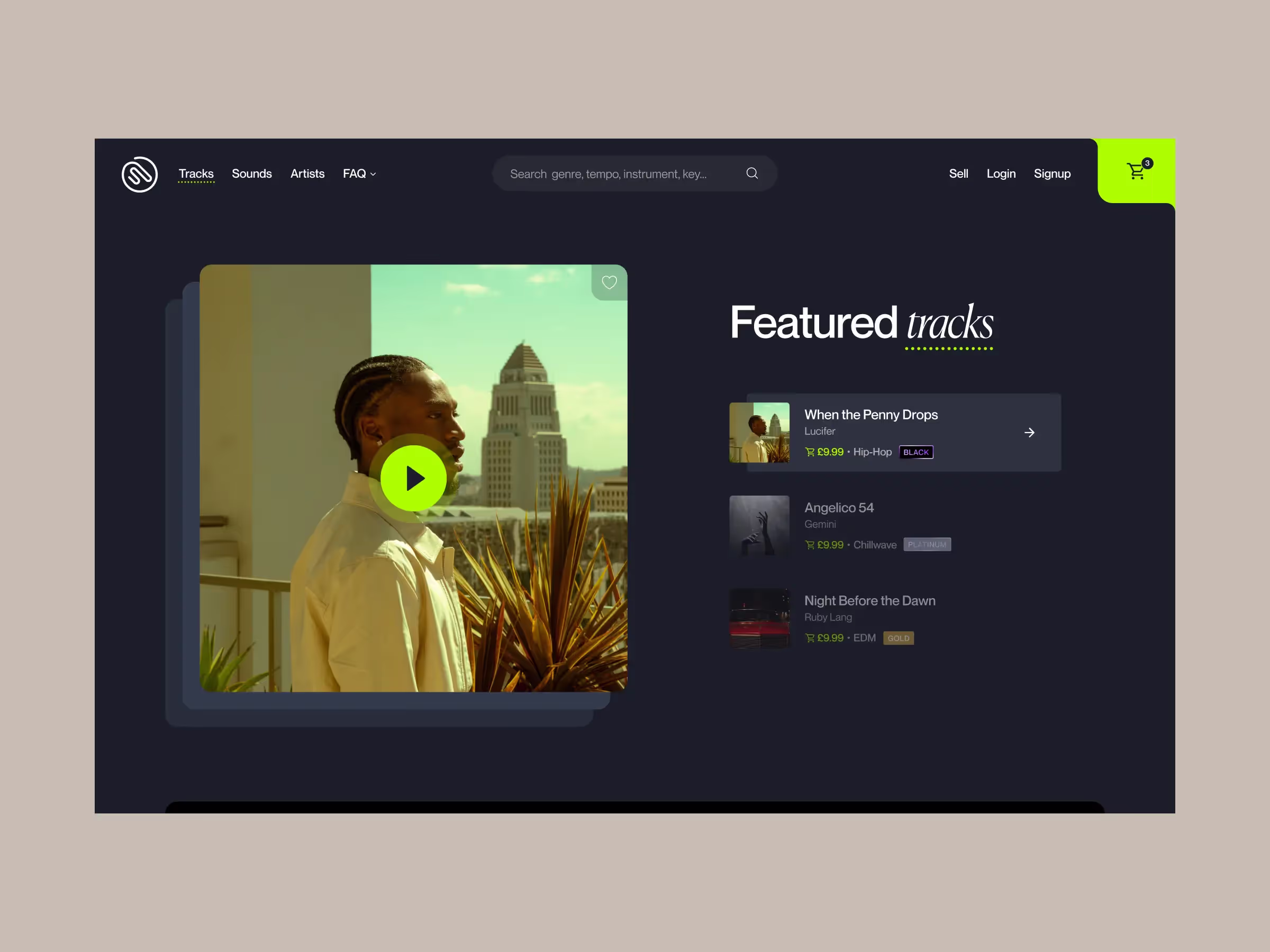
Task: Click the search magnifier icon
Action: tap(751, 173)
